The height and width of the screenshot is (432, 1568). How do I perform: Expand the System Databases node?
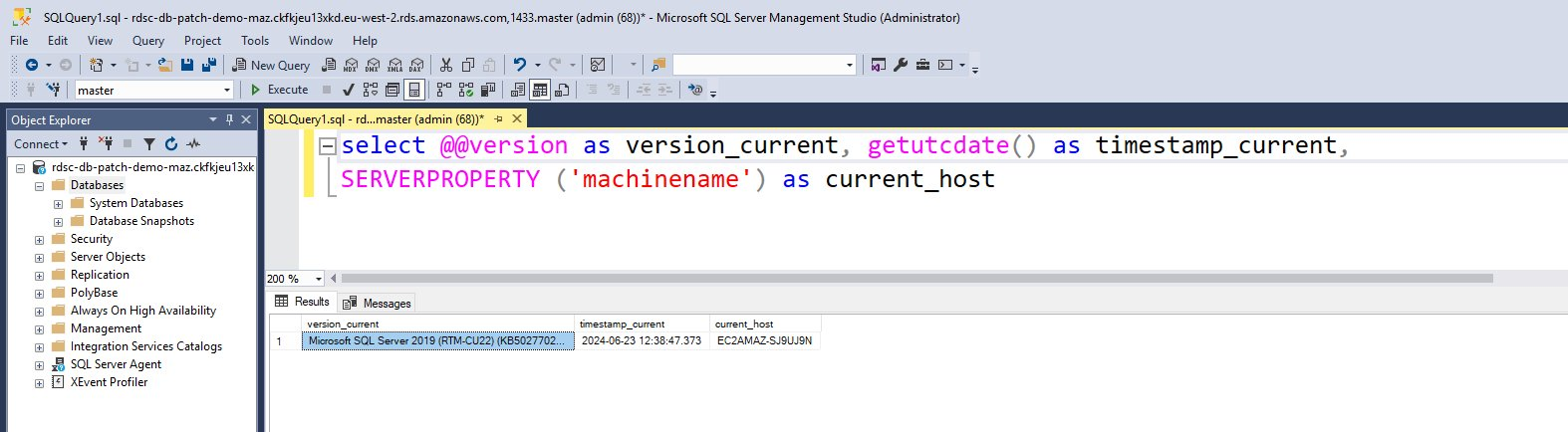(x=58, y=203)
